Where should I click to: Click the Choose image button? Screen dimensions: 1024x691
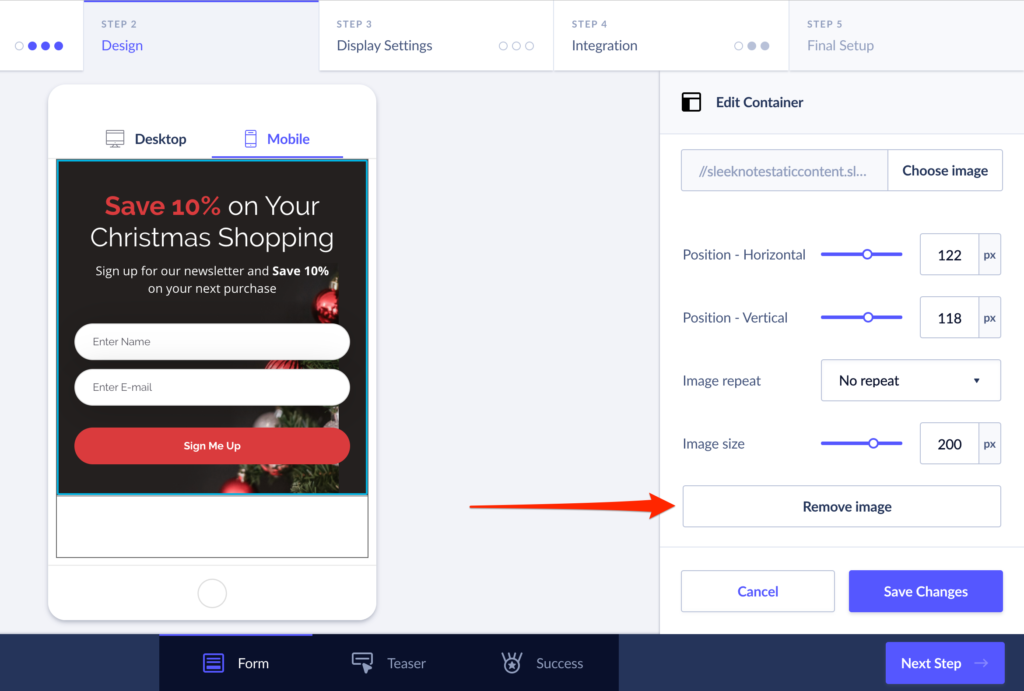944,171
